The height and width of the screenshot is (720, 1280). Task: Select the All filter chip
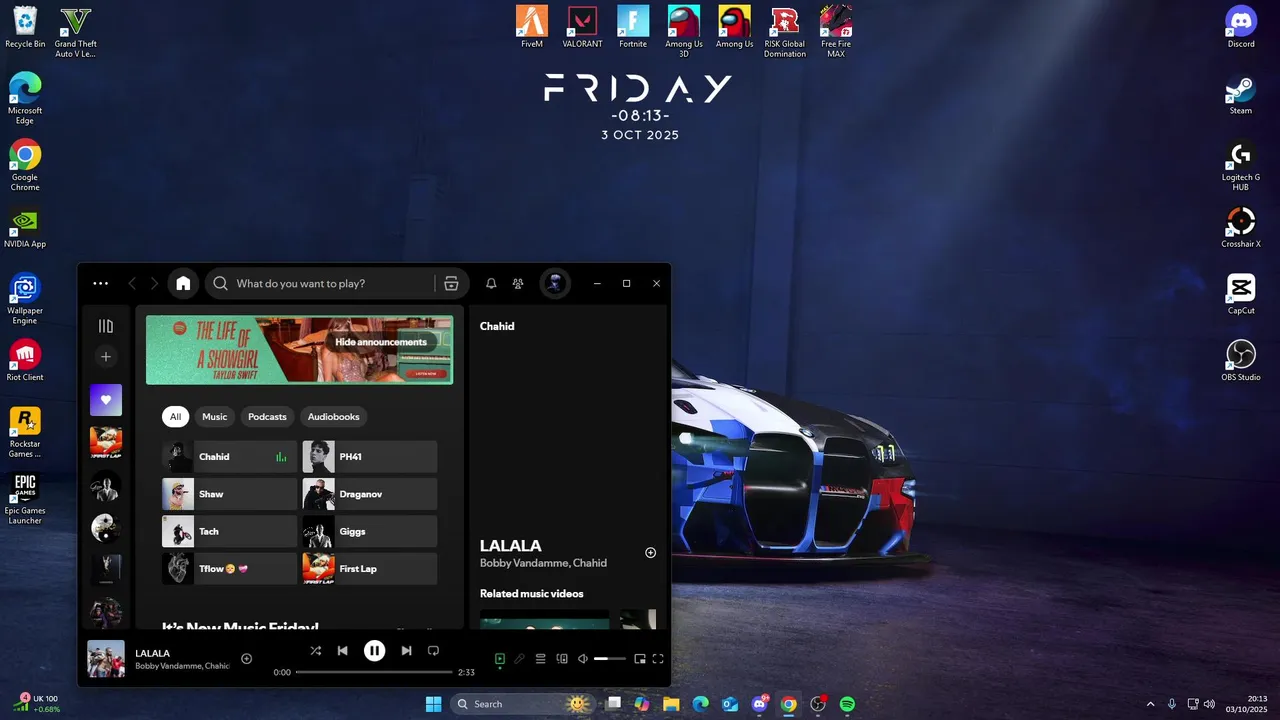coord(175,416)
